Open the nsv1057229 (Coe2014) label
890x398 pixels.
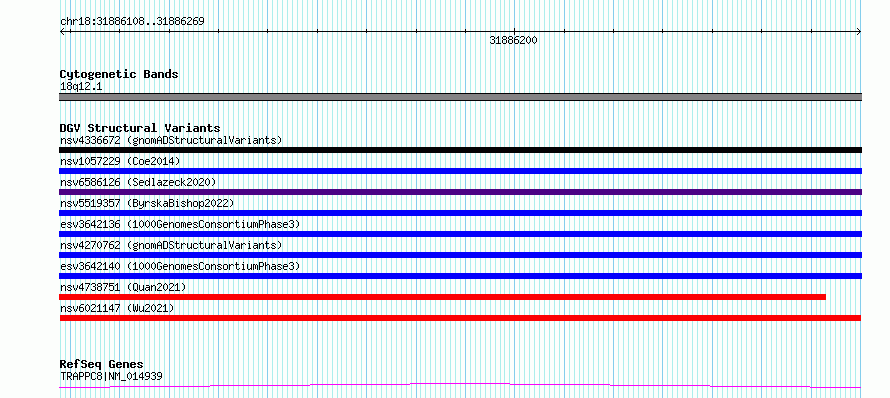(x=120, y=161)
